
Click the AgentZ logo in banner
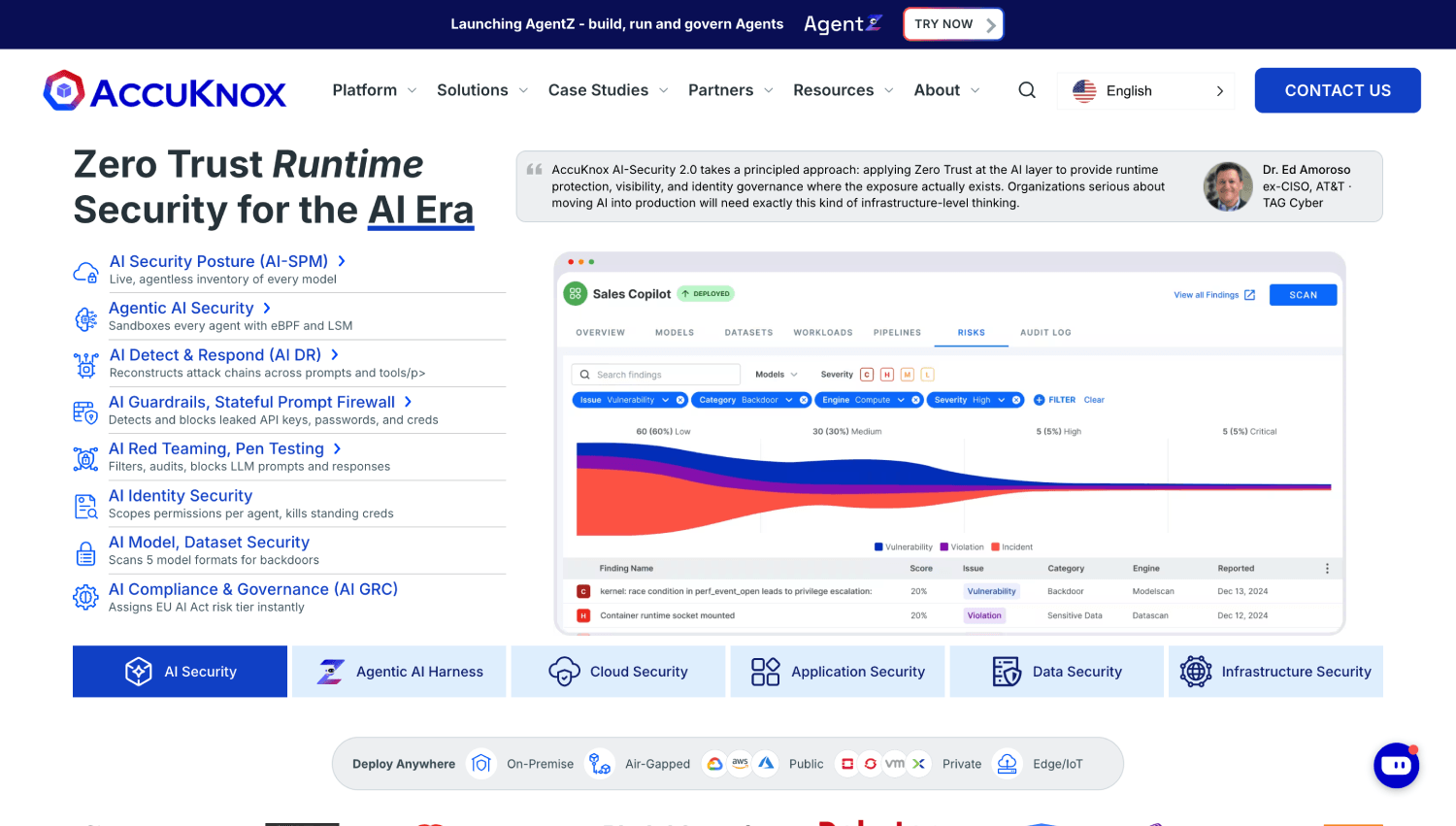pos(843,24)
